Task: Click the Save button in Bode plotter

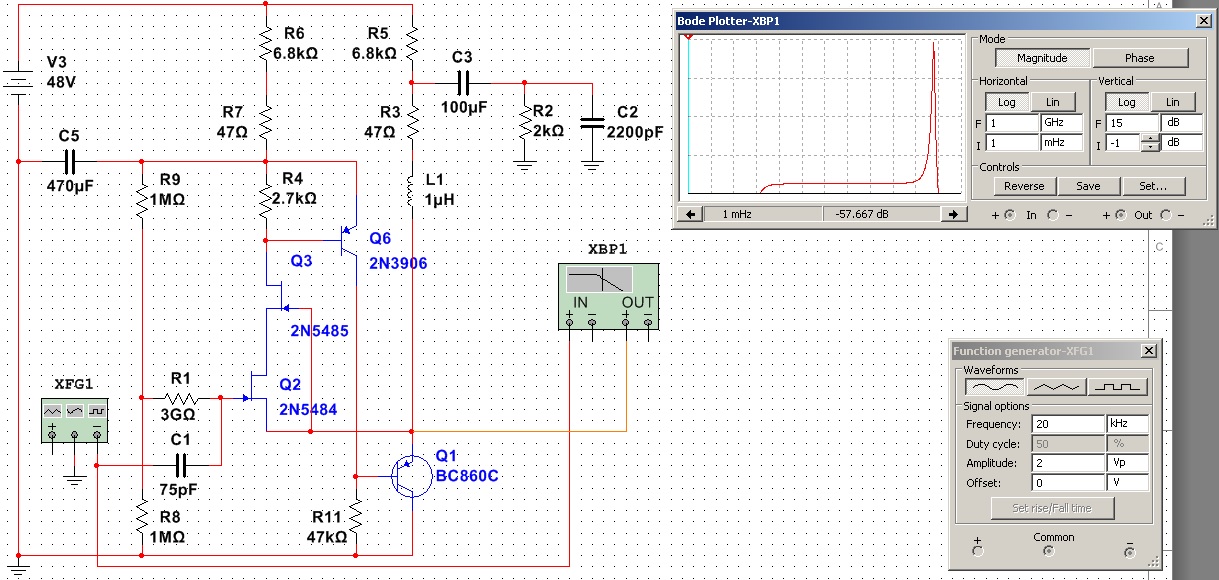Action: click(x=1088, y=186)
